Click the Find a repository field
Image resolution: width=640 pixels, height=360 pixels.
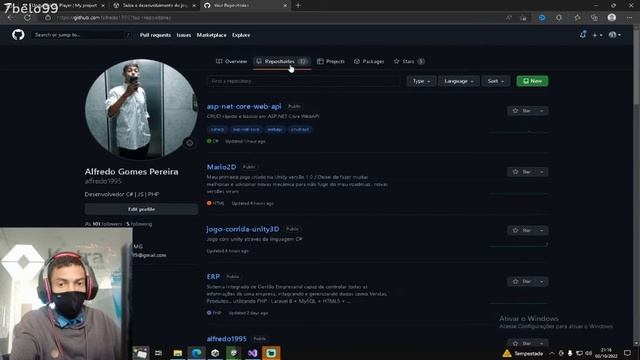(304, 81)
